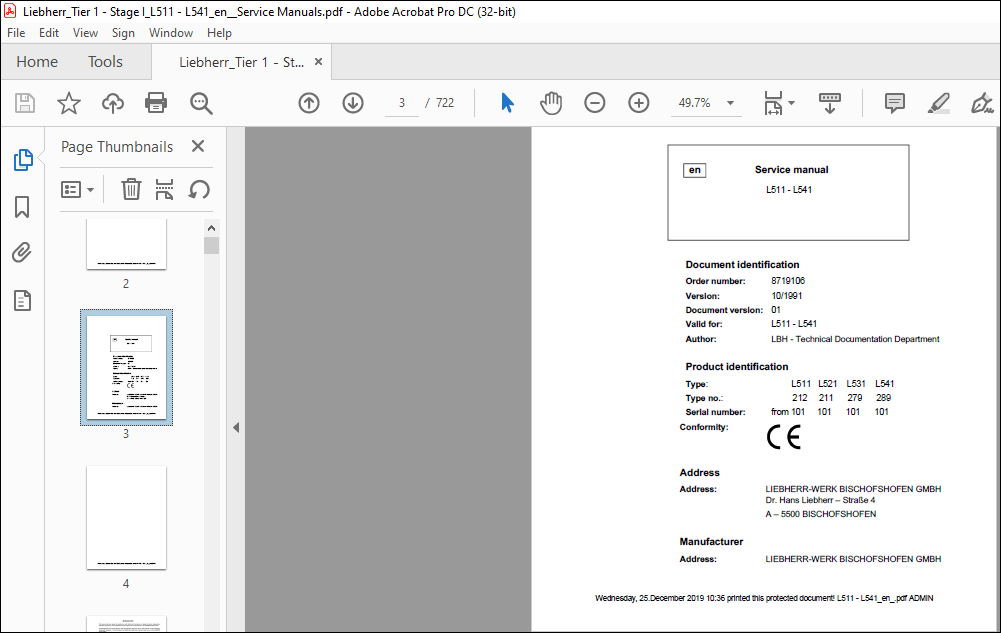Select page 4 thumbnail

pos(126,518)
